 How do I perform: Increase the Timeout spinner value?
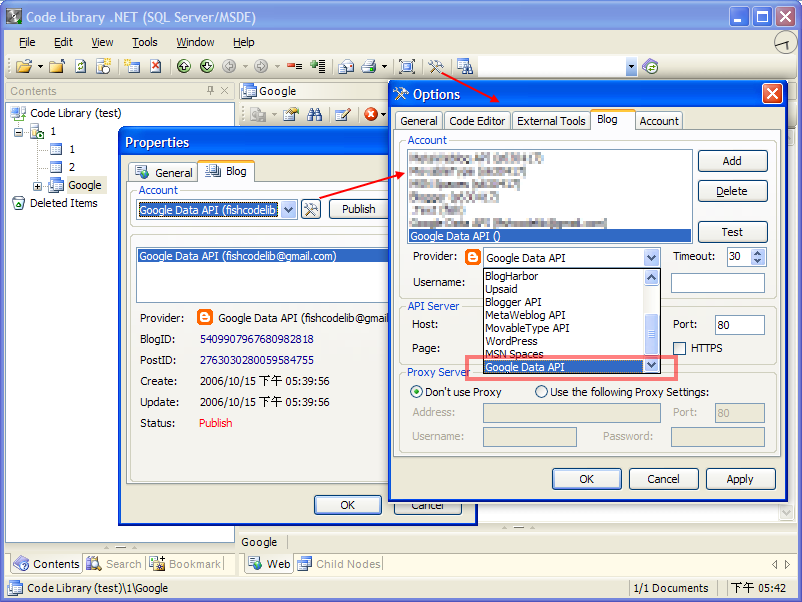pos(758,253)
